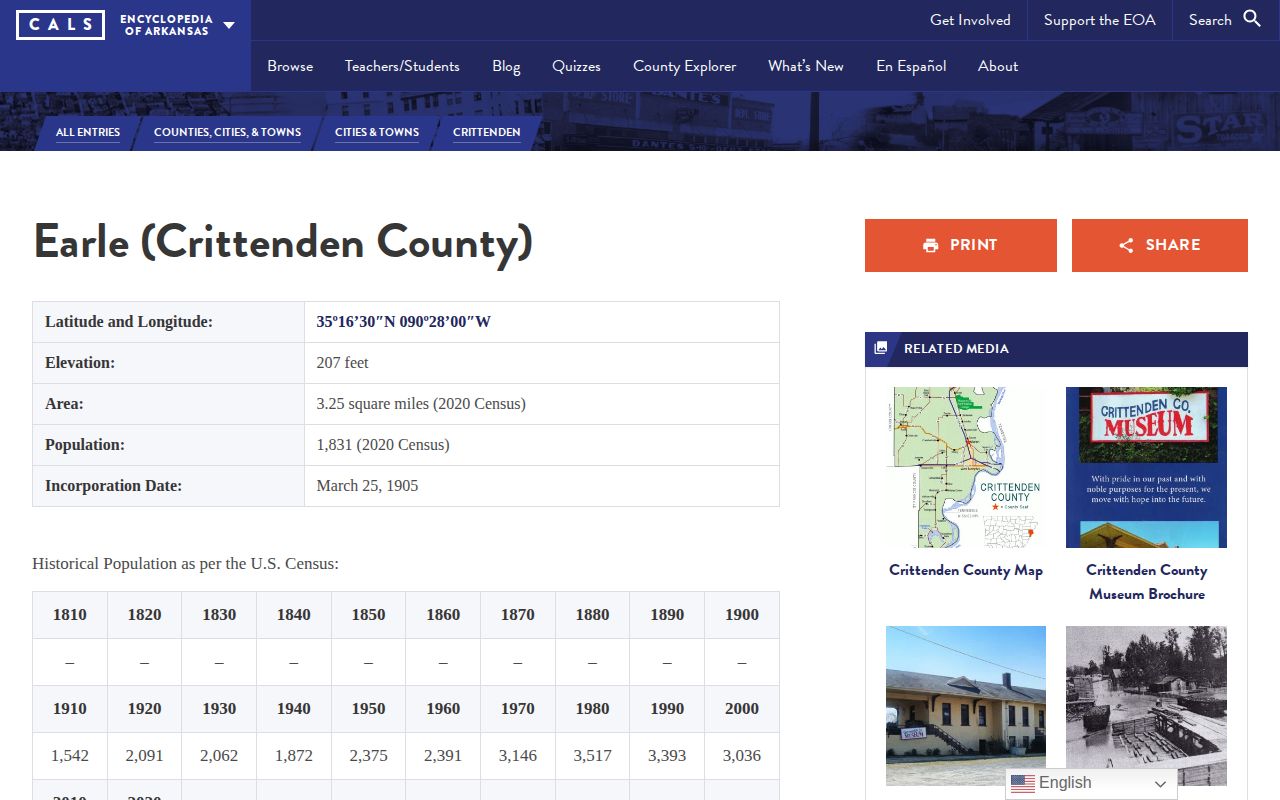Go to All Entries breadcrumb

88,132
